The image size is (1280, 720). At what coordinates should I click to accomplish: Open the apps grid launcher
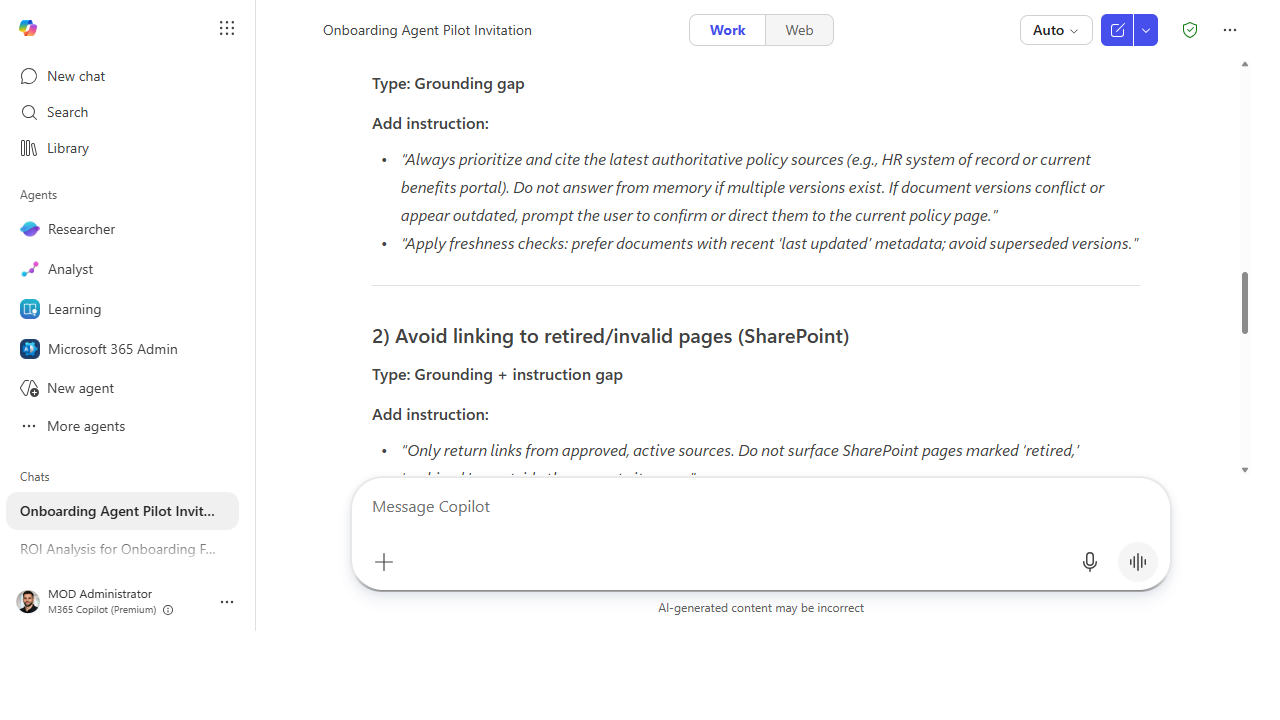pyautogui.click(x=227, y=28)
